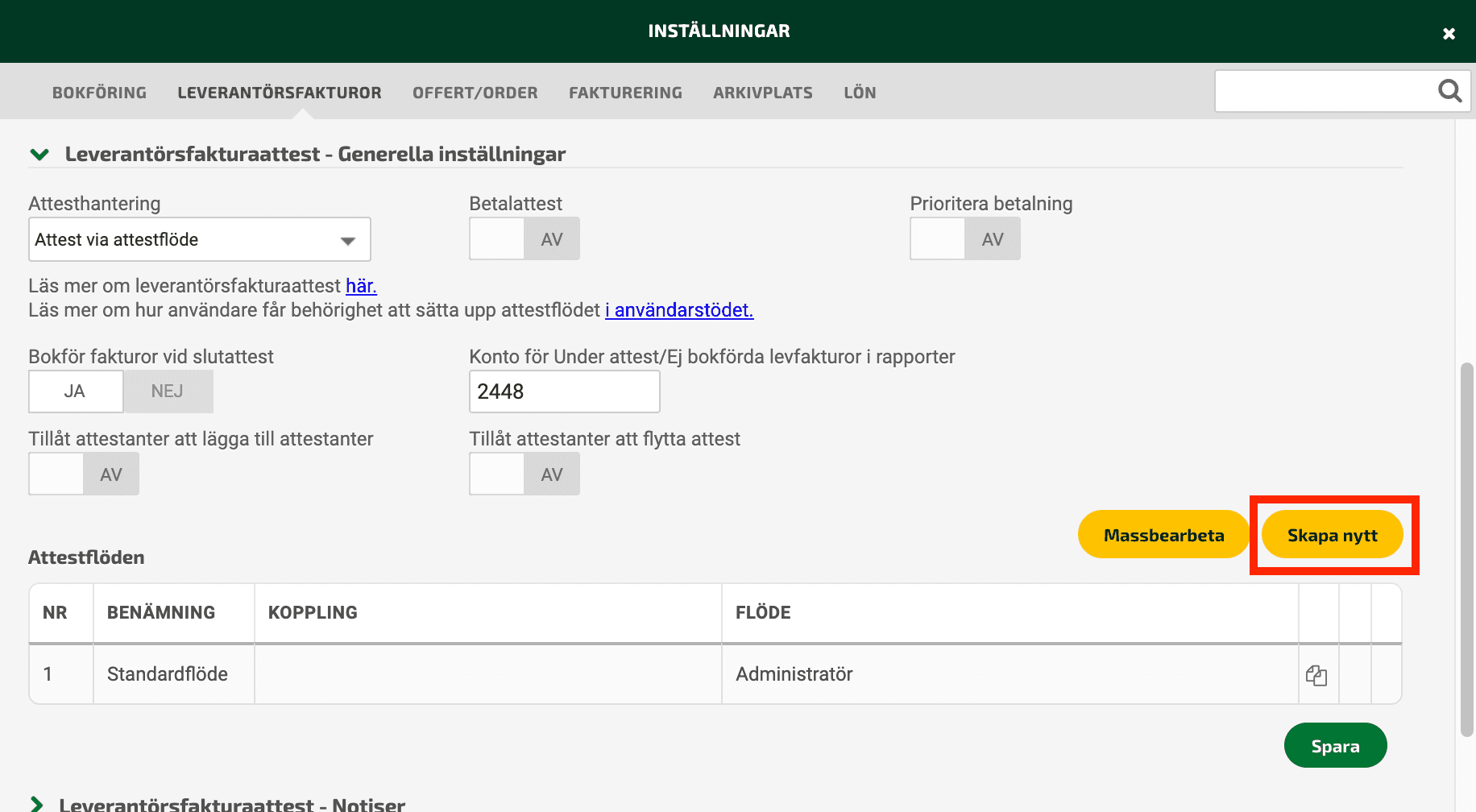Viewport: 1476px width, 812px height.
Task: Click row number 1 in Attestflöden table
Action: (x=48, y=674)
